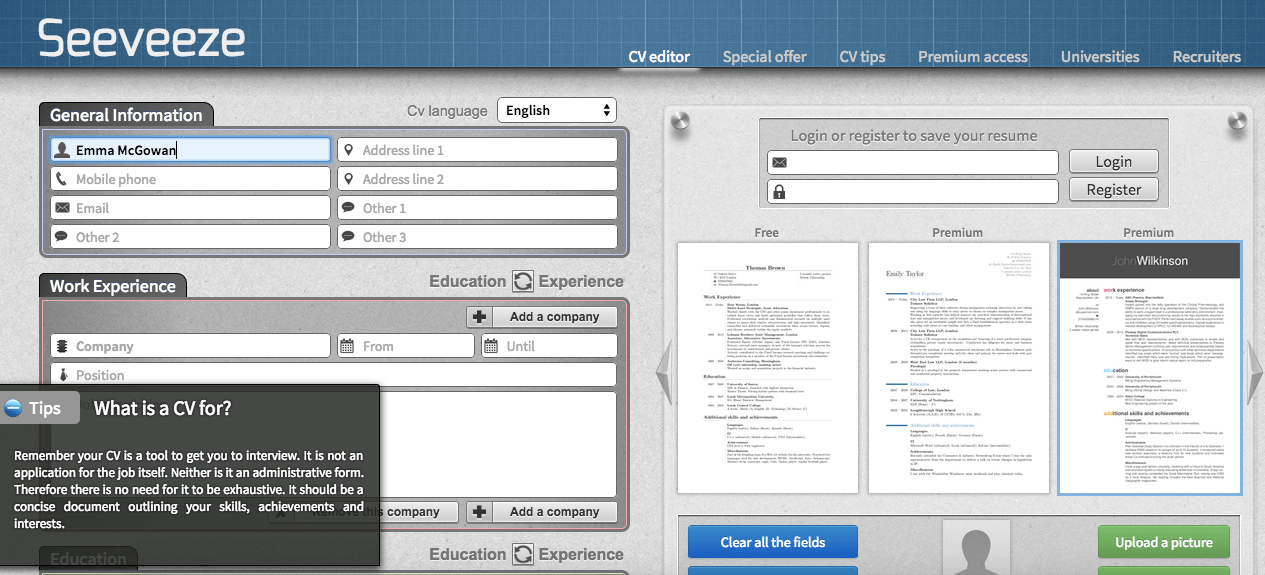
Task: Open the Premium access tab
Action: coord(973,56)
